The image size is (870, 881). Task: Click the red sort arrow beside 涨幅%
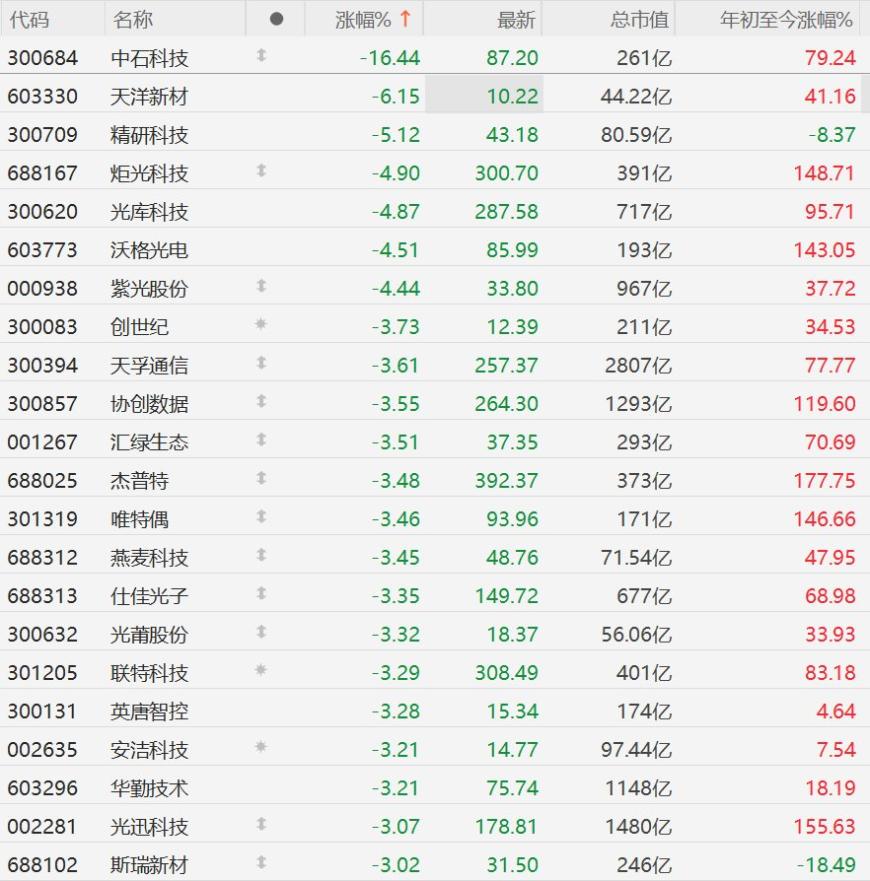pos(405,19)
